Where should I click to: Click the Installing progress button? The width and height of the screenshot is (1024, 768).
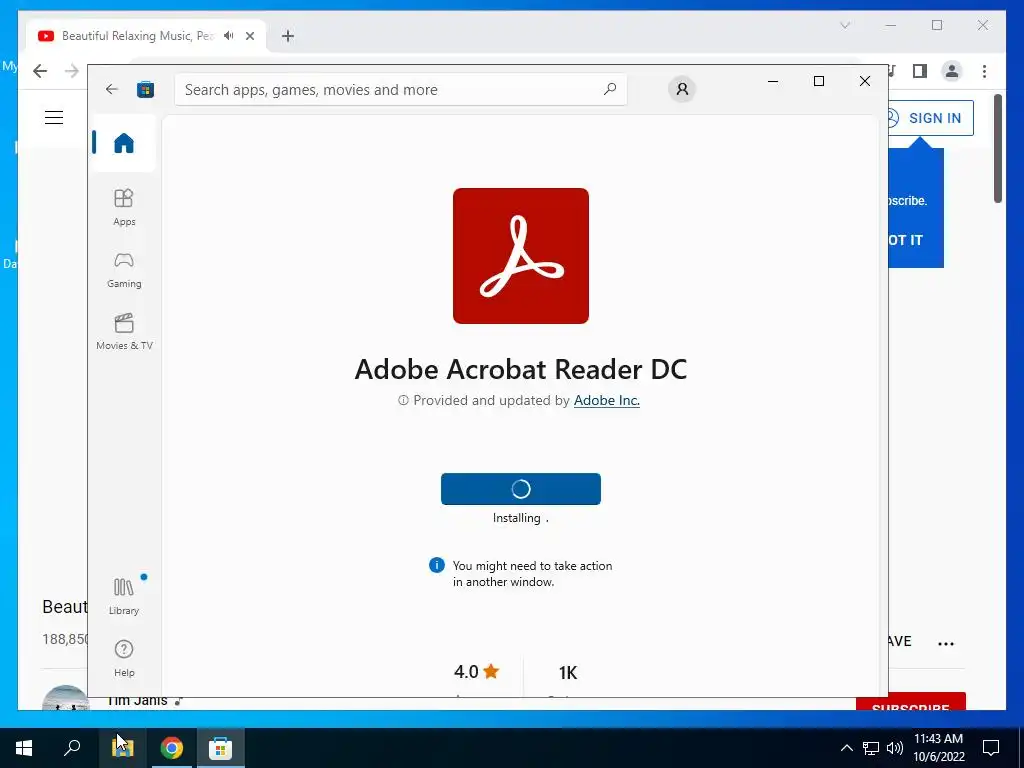[x=520, y=488]
